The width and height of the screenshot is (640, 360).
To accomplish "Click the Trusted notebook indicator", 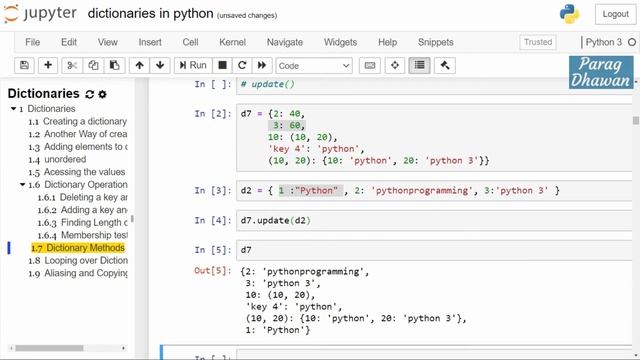I will coord(538,42).
